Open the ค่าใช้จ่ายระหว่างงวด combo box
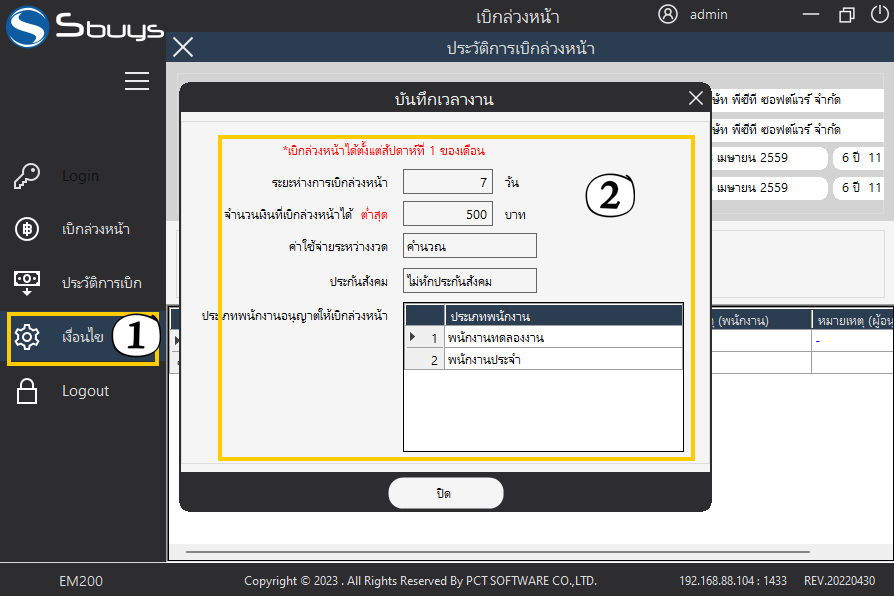Image resolution: width=894 pixels, height=596 pixels. pyautogui.click(x=469, y=246)
